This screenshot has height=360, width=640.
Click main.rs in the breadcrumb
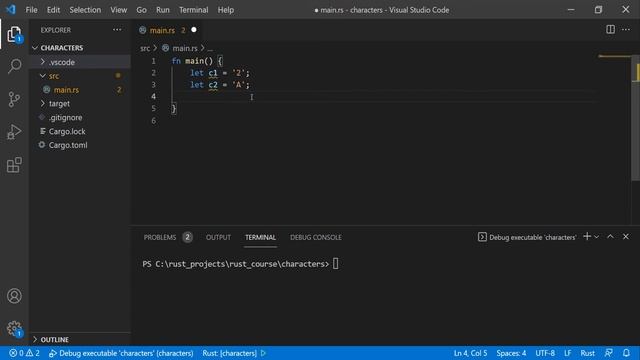[x=184, y=48]
